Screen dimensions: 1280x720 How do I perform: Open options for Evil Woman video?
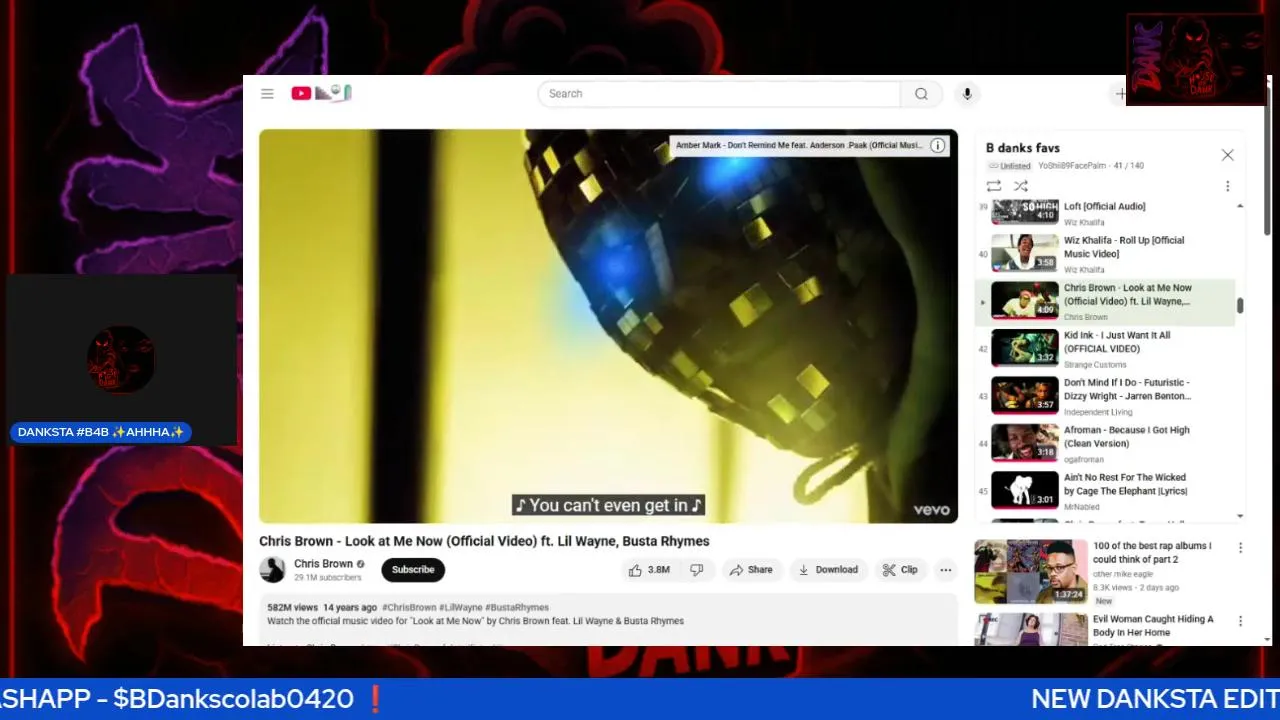(x=1240, y=621)
